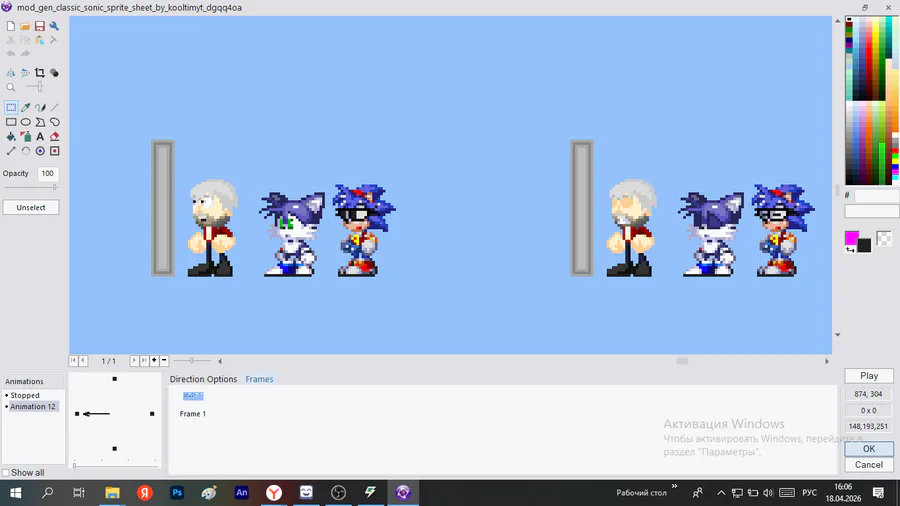The height and width of the screenshot is (506, 900).
Task: Go to the next frame button
Action: (x=134, y=360)
